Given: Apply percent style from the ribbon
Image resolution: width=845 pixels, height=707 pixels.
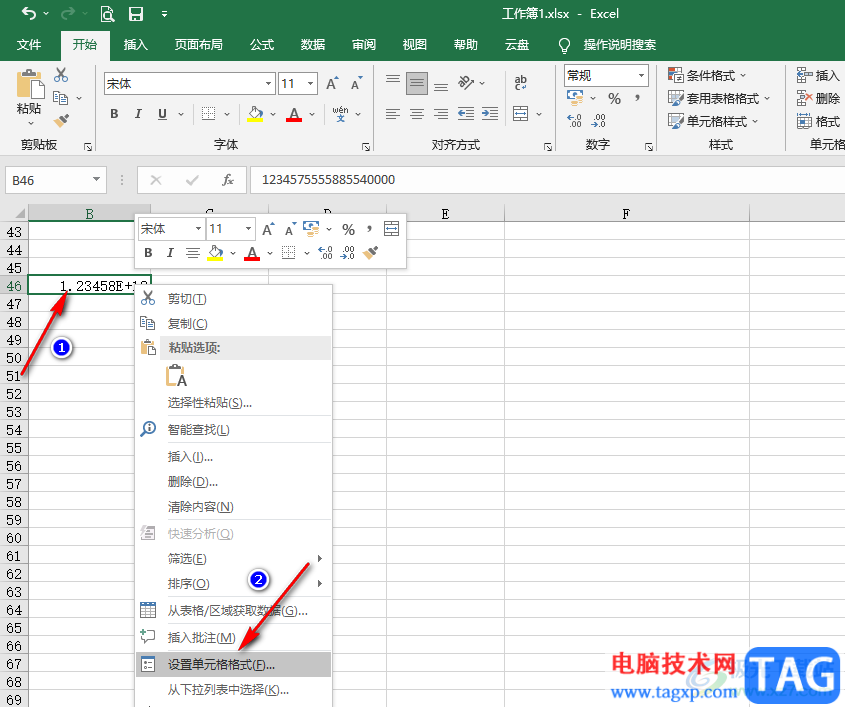Looking at the screenshot, I should tap(614, 99).
